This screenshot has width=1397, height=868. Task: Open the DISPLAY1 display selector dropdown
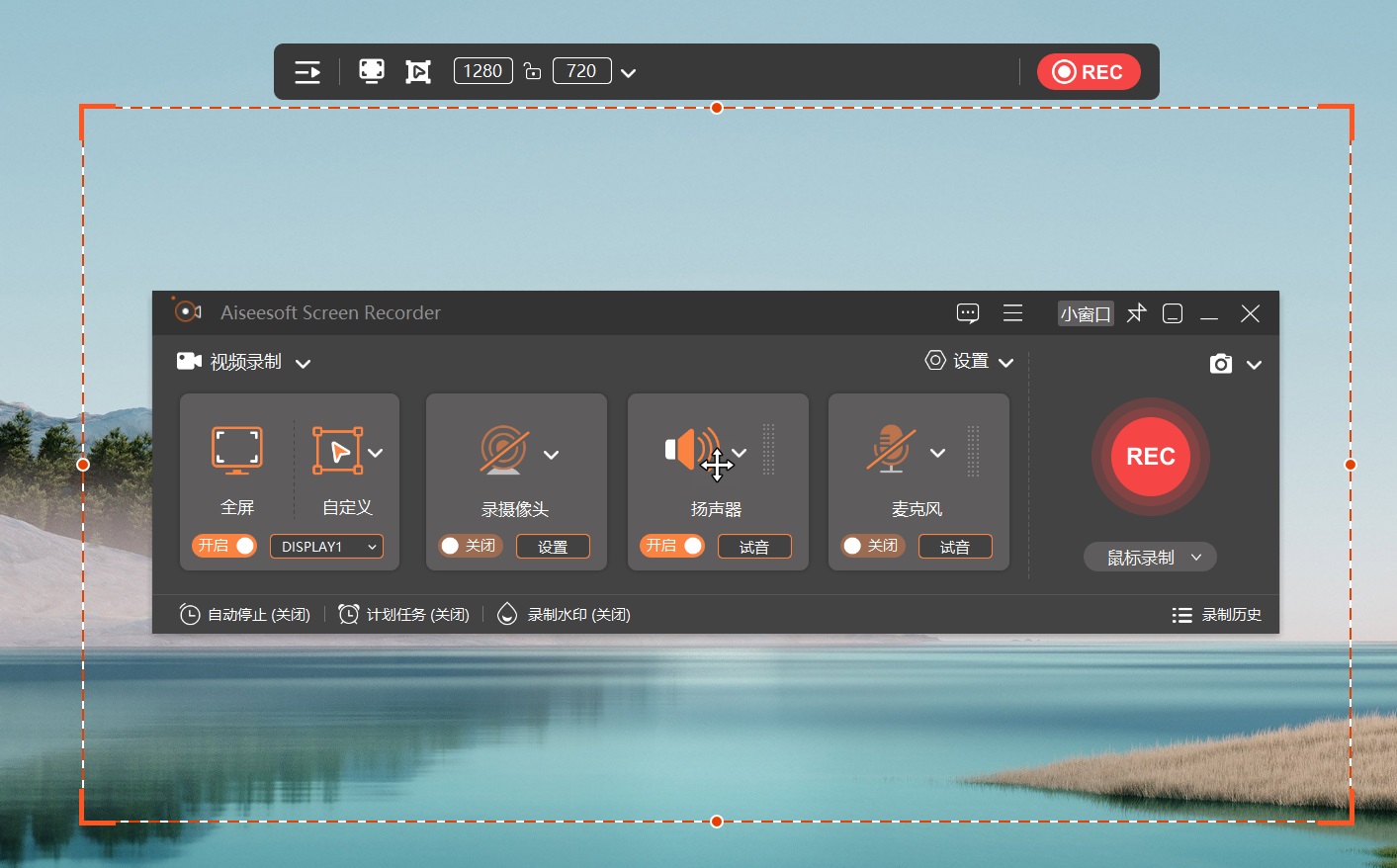[326, 546]
